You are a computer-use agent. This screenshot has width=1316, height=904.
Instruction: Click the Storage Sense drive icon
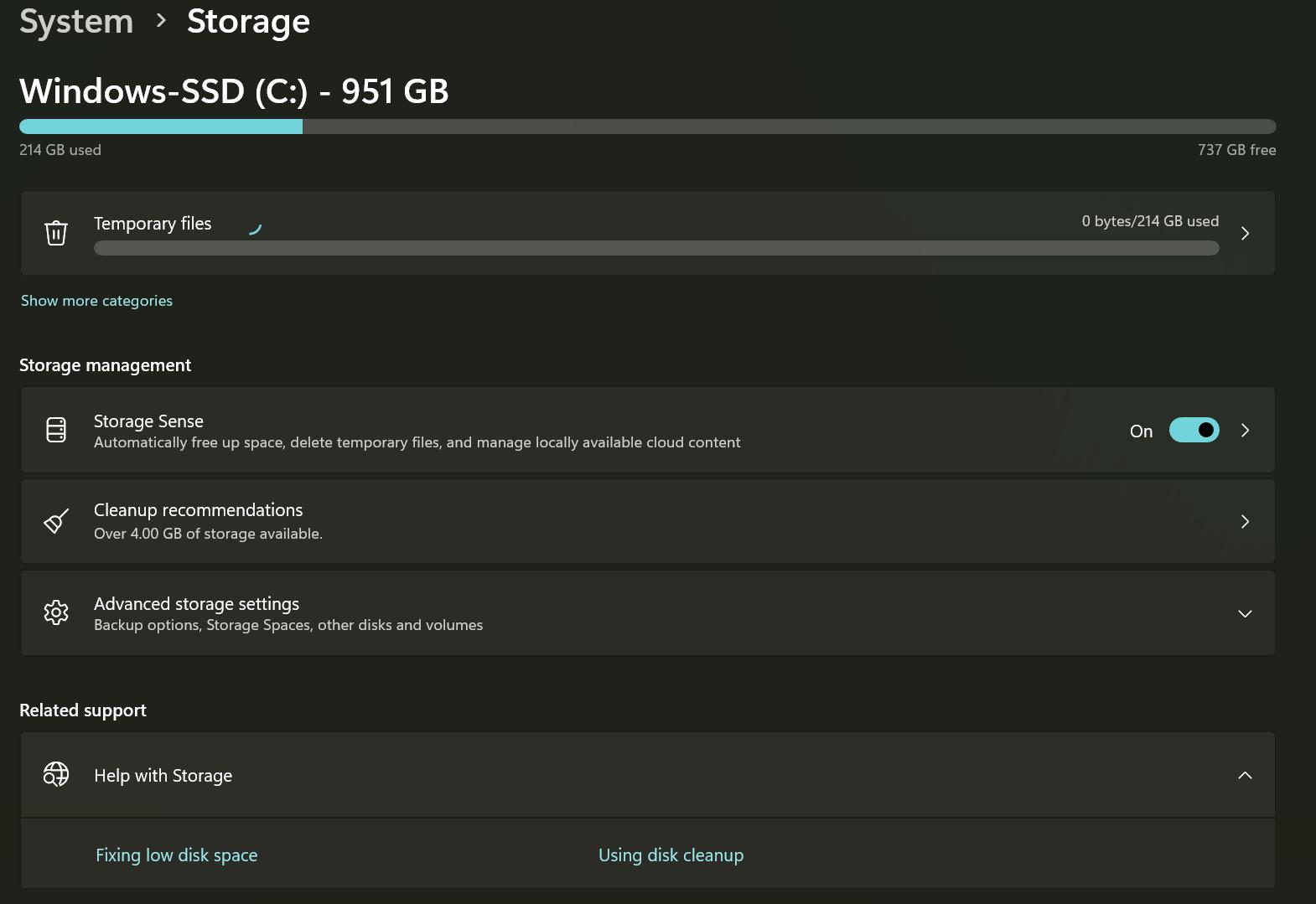(56, 430)
